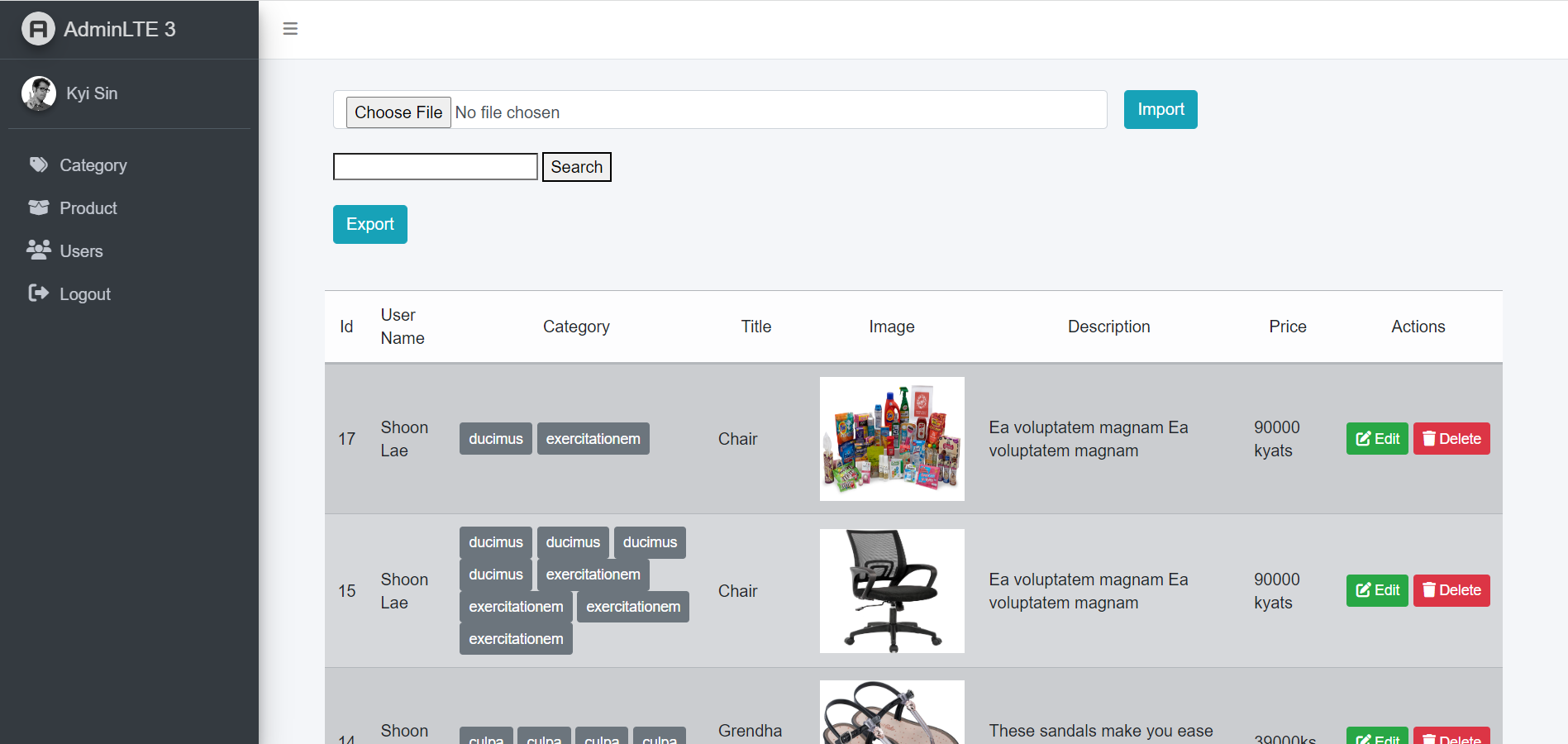The image size is (1568, 744).
Task: Click the Title column header
Action: pos(756,327)
